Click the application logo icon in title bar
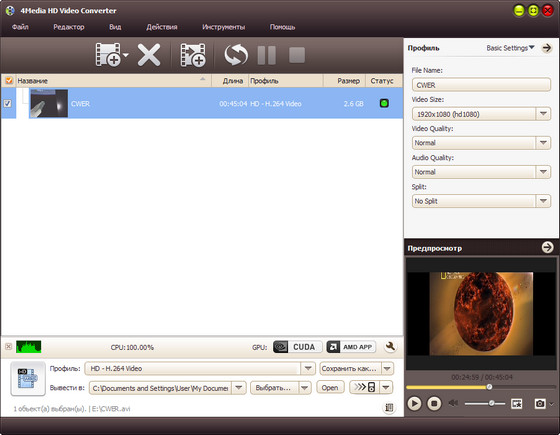Image resolution: width=560 pixels, height=435 pixels. click(10, 10)
